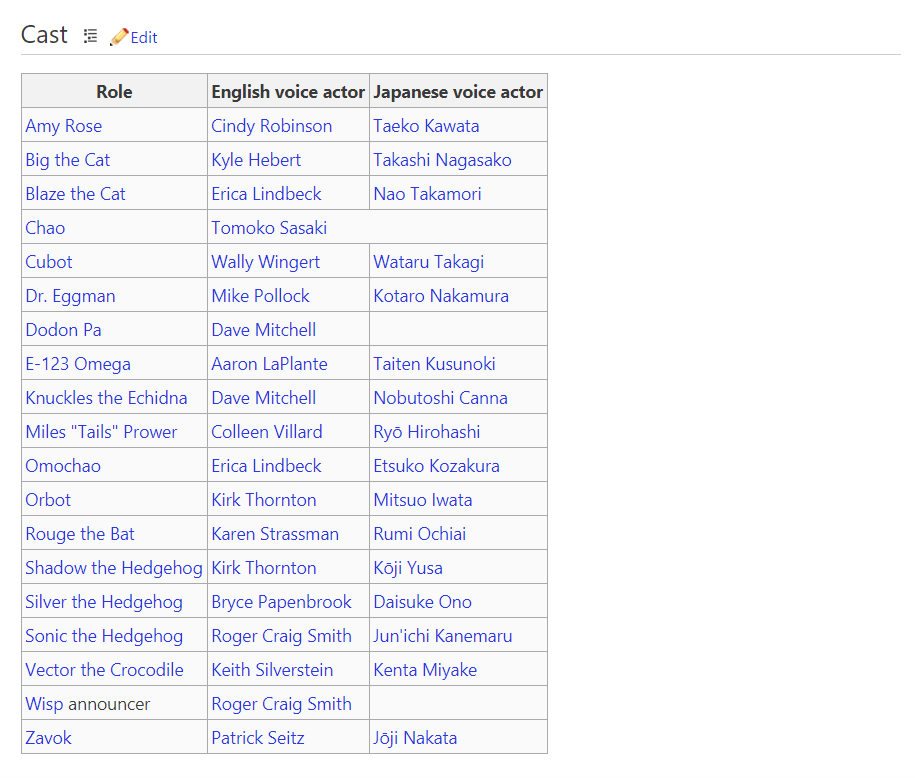
Task: Open the Patrick Seitz link
Action: 257,738
